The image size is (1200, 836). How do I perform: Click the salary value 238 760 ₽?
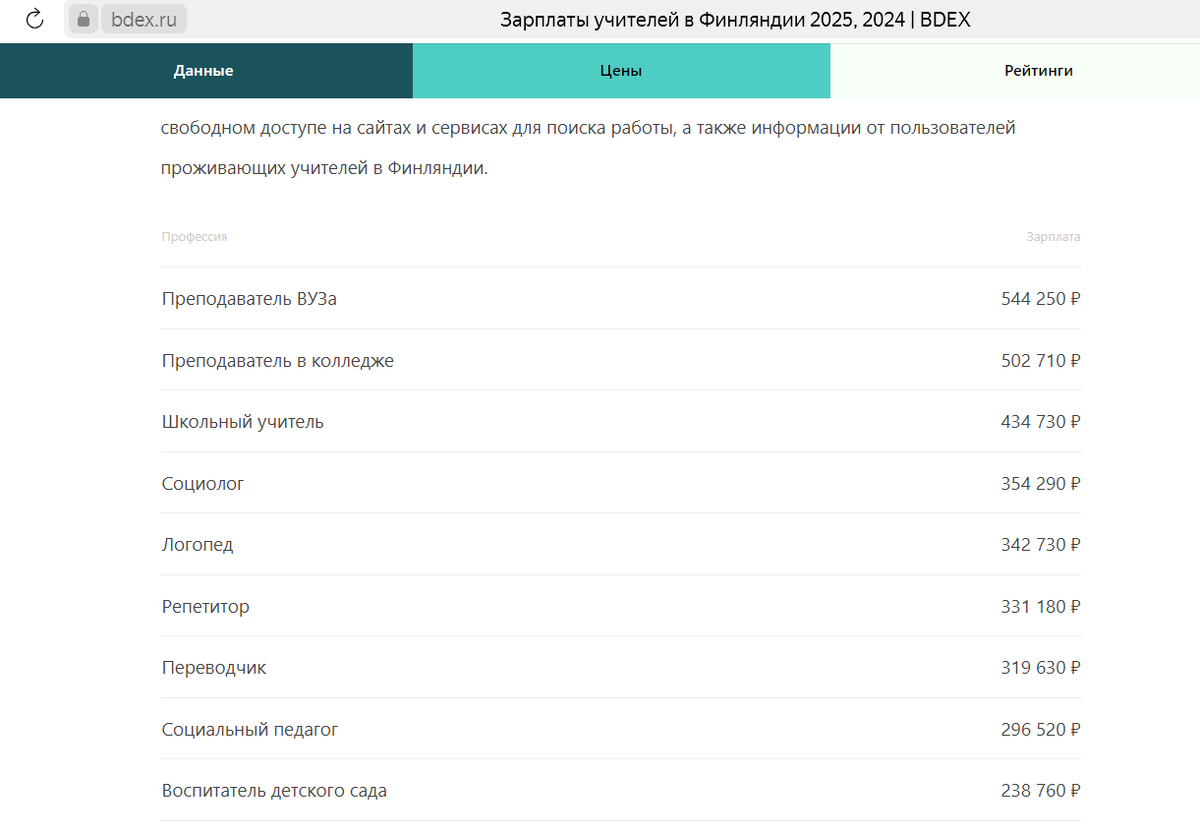coord(1041,791)
